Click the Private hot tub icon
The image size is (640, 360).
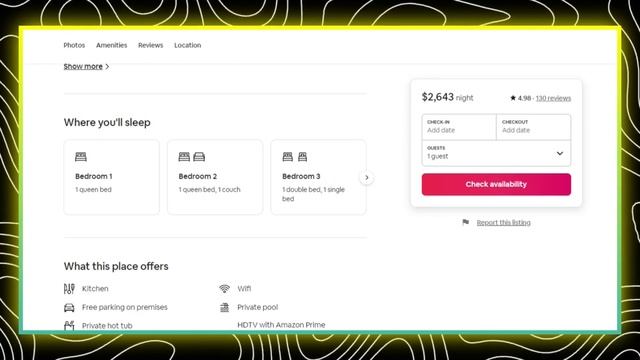[x=69, y=325]
